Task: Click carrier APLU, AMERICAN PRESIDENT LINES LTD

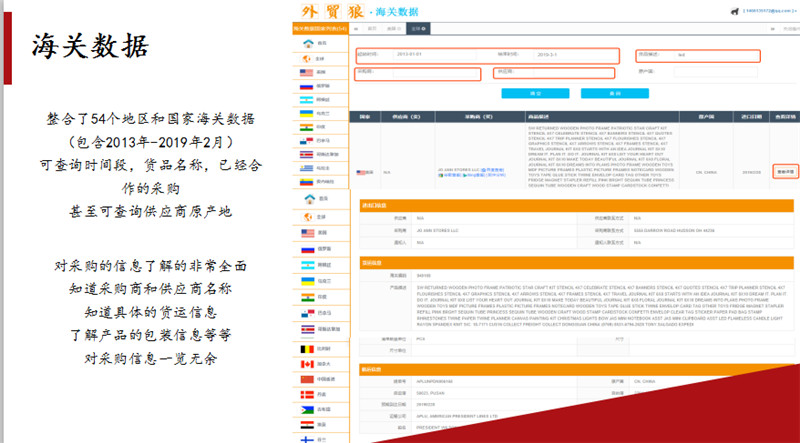Action: pyautogui.click(x=457, y=416)
